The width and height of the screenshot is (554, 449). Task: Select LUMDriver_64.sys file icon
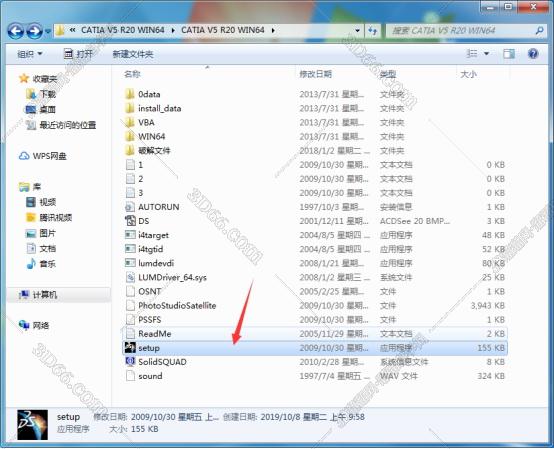(x=130, y=277)
